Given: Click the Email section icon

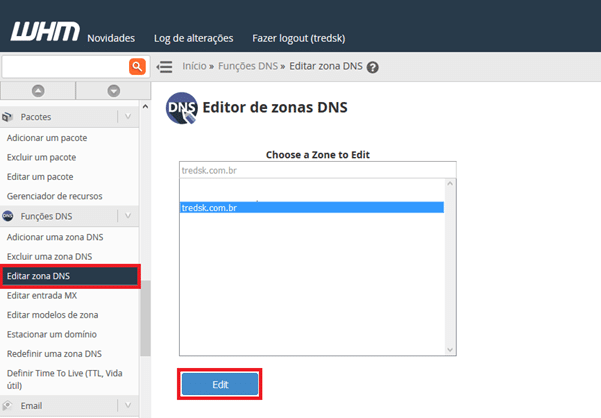Looking at the screenshot, I should pyautogui.click(x=8, y=405).
